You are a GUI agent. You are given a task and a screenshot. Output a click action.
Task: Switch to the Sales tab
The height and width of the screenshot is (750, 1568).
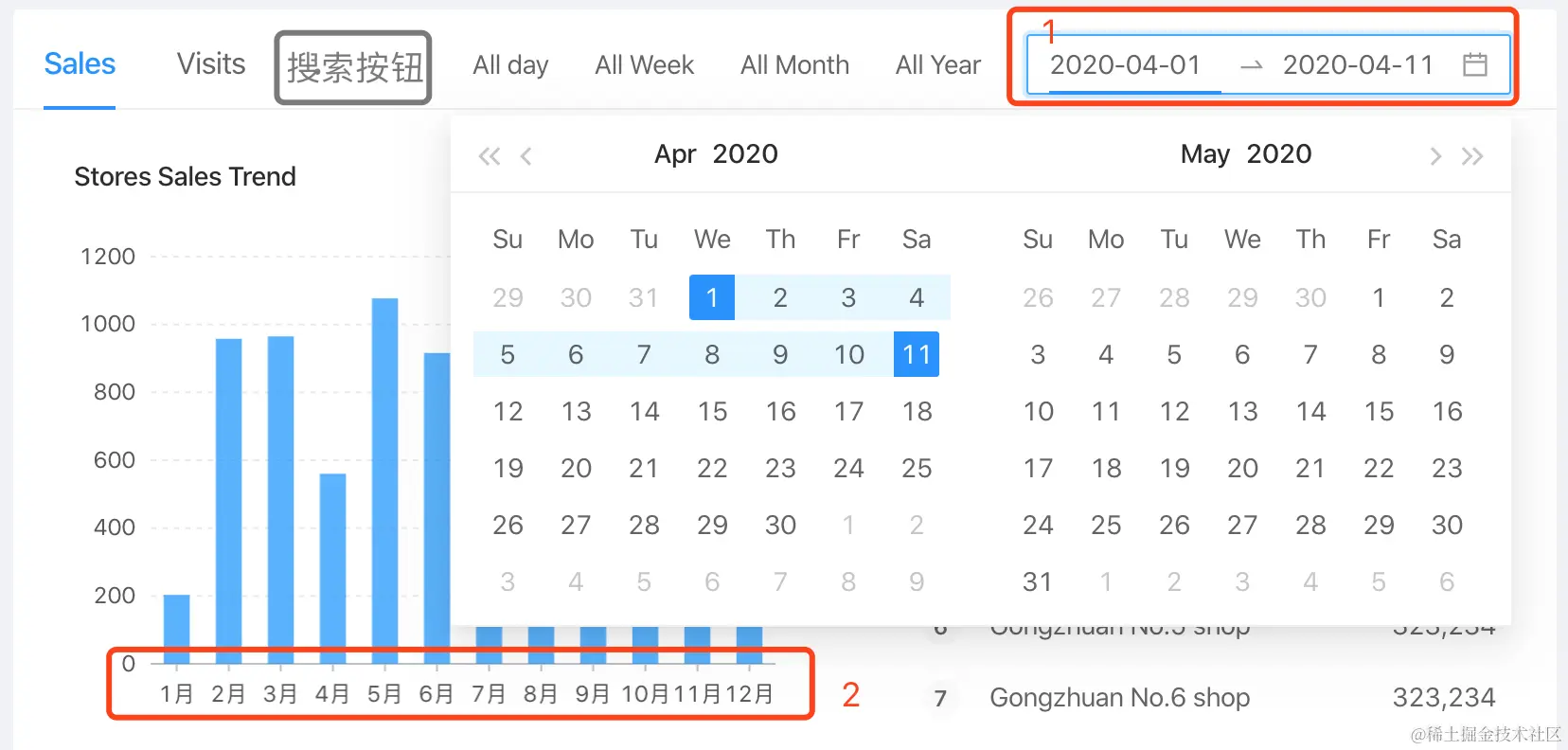pyautogui.click(x=80, y=64)
